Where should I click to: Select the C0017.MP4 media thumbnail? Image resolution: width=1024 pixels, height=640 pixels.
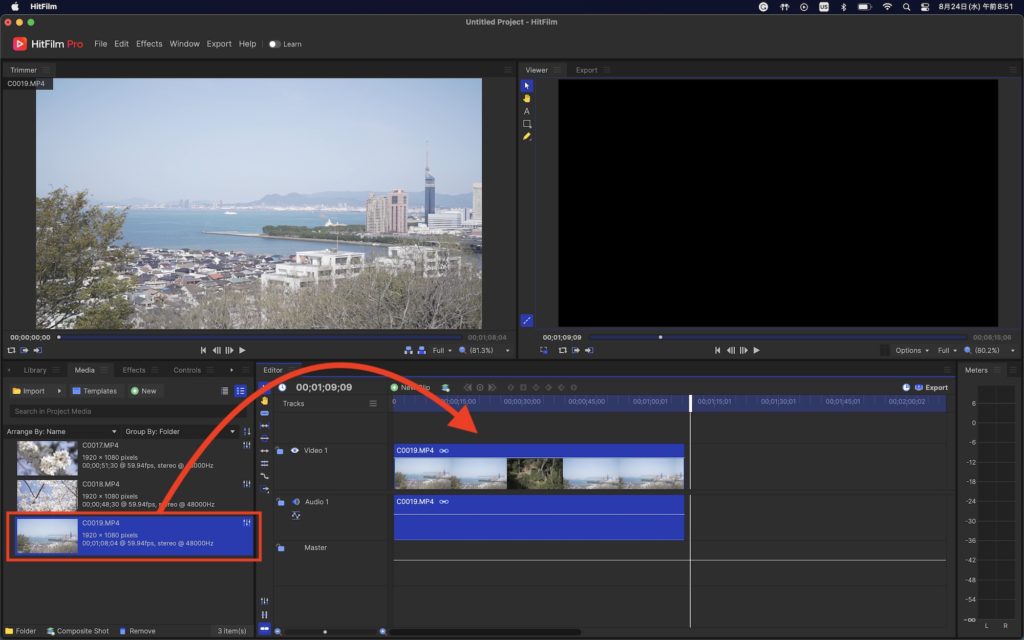pyautogui.click(x=47, y=457)
